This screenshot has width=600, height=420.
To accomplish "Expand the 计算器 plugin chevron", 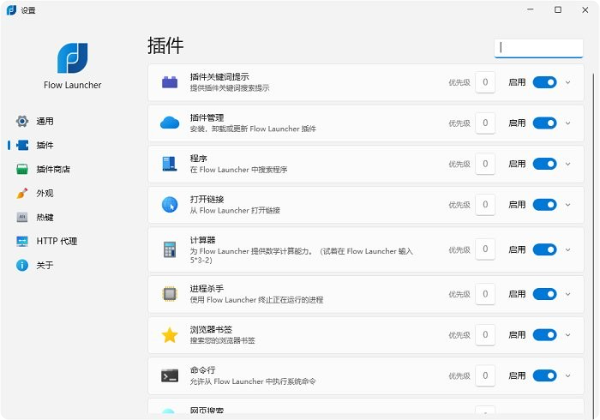I will coord(568,250).
